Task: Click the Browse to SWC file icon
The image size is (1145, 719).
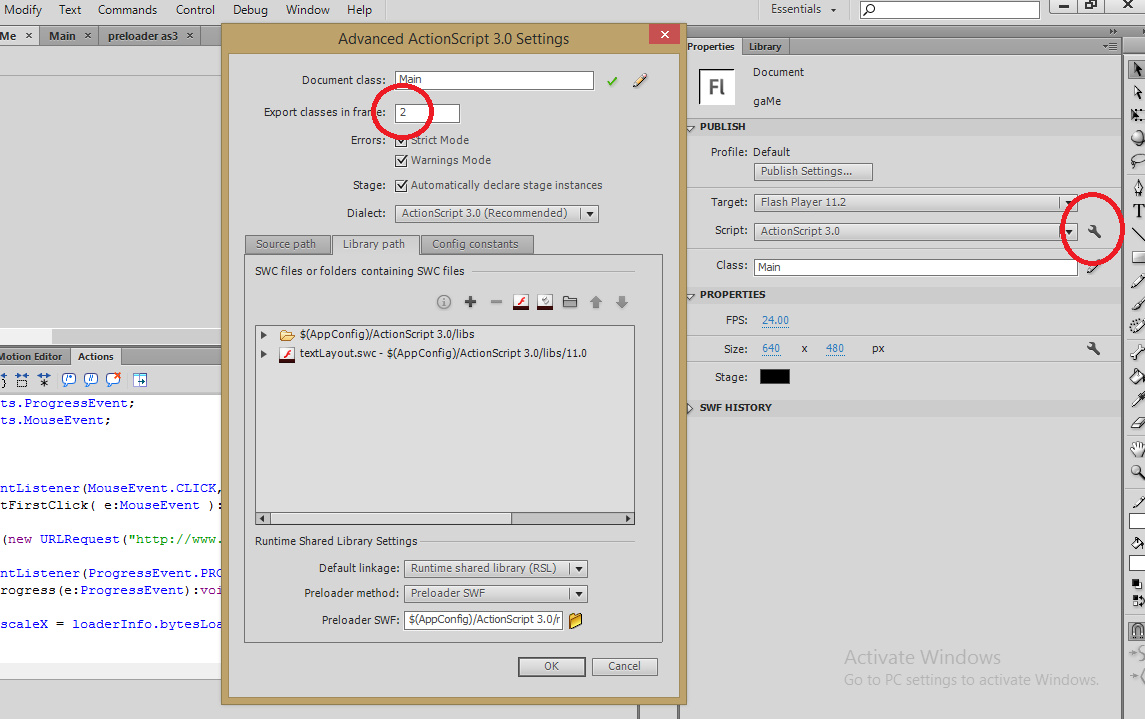Action: point(521,302)
